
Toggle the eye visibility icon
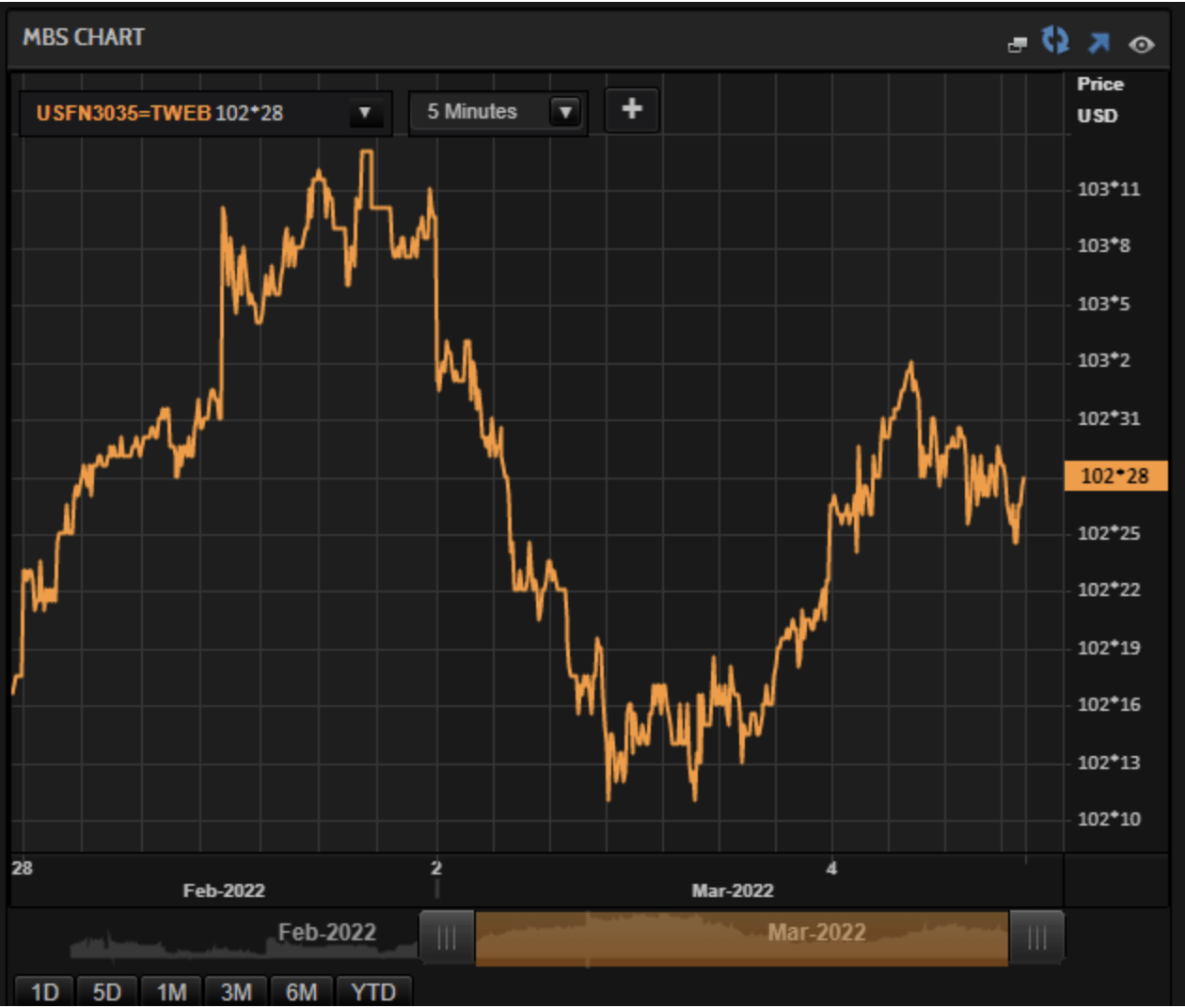click(x=1142, y=44)
